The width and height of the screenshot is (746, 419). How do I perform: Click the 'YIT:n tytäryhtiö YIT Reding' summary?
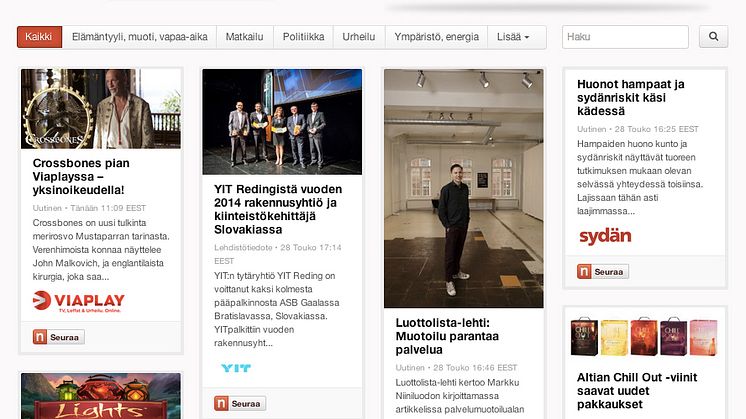277,309
